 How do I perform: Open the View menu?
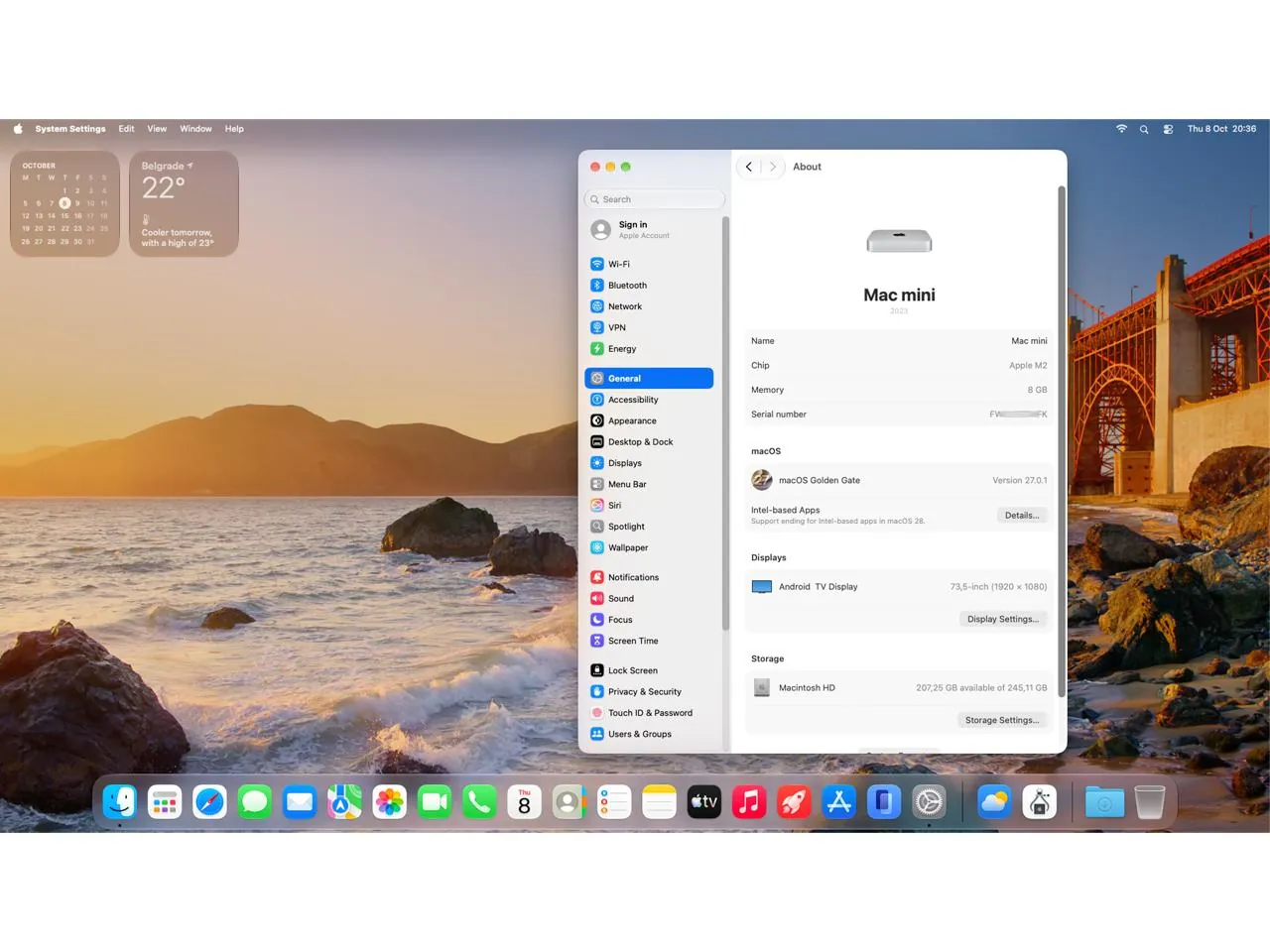point(157,129)
